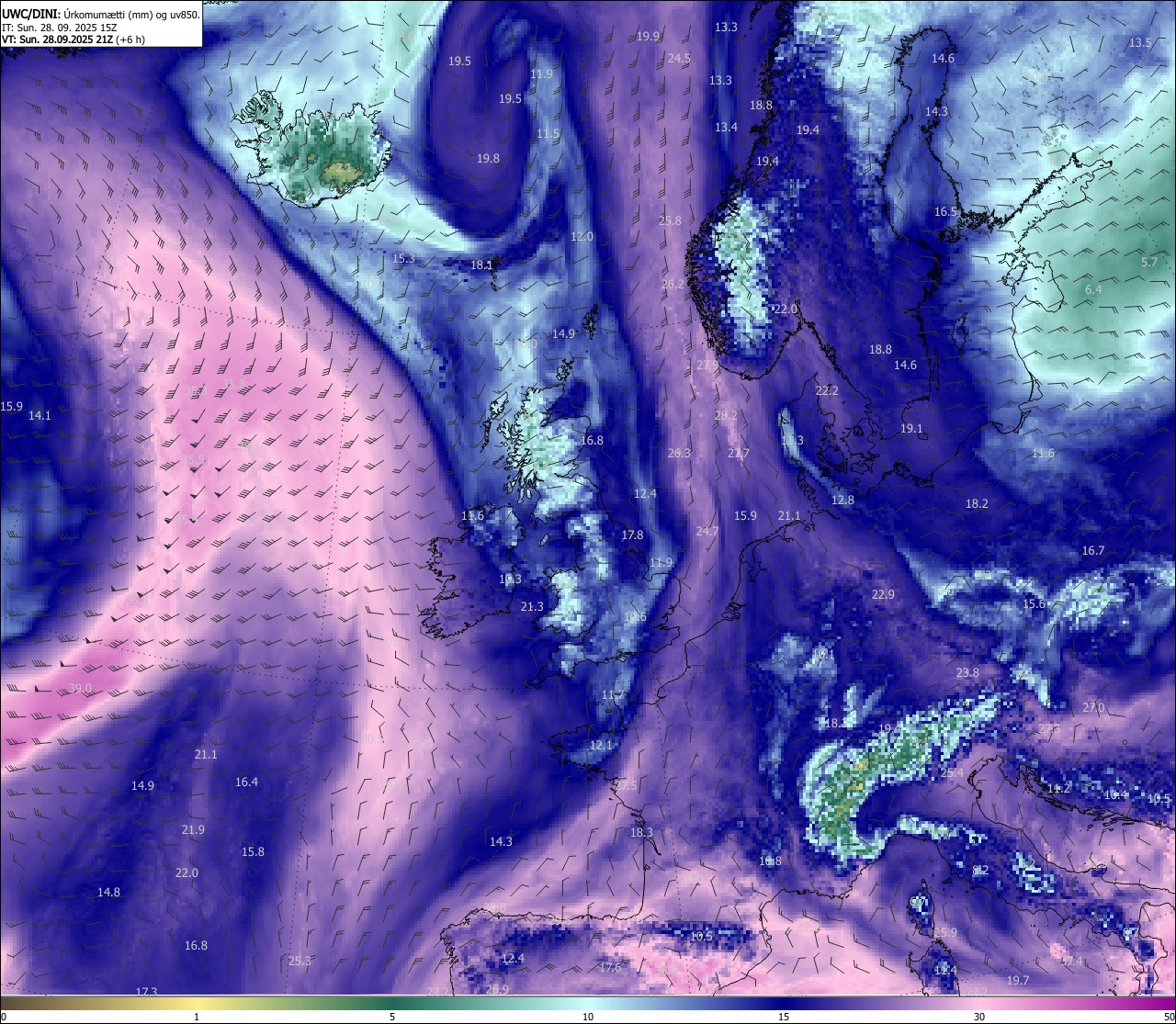
Task: Click the 14.1 value label
Action: click(x=40, y=415)
